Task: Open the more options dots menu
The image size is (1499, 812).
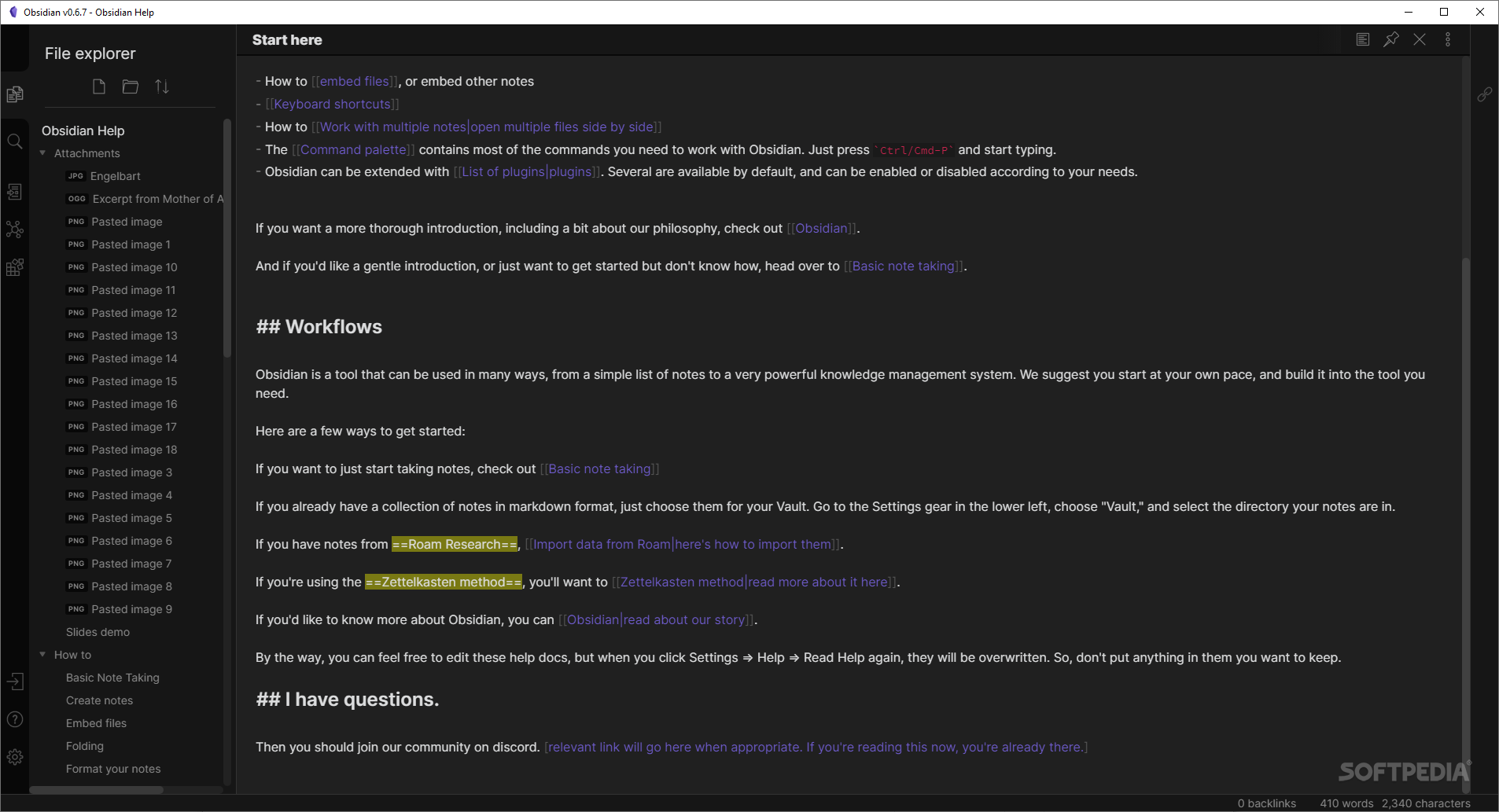Action: pos(1448,39)
